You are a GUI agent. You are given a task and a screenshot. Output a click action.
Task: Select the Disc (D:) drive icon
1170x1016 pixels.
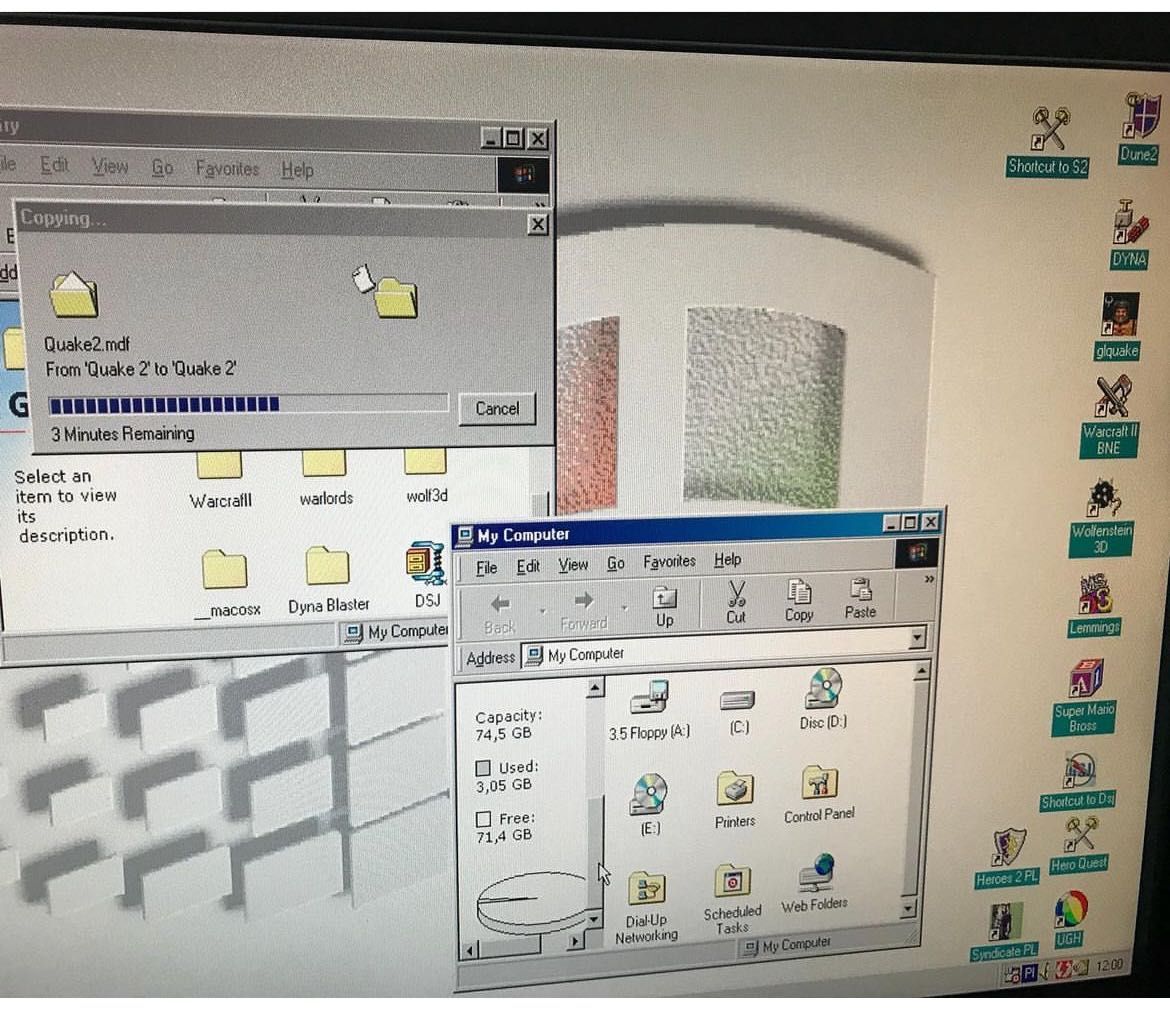coord(823,698)
